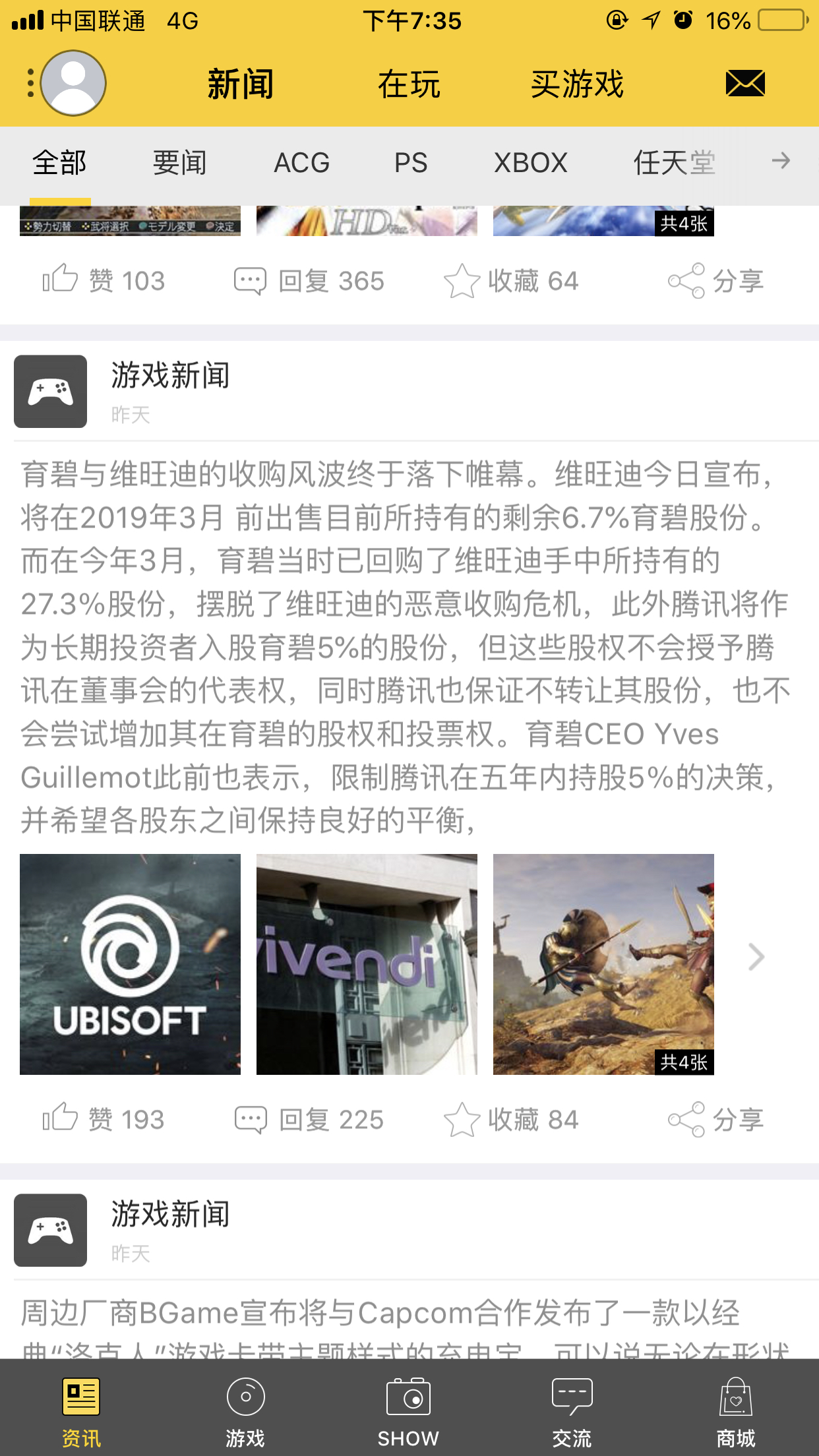Viewport: 819px width, 1456px height.
Task: Open the envelope messages icon
Action: pos(745,84)
